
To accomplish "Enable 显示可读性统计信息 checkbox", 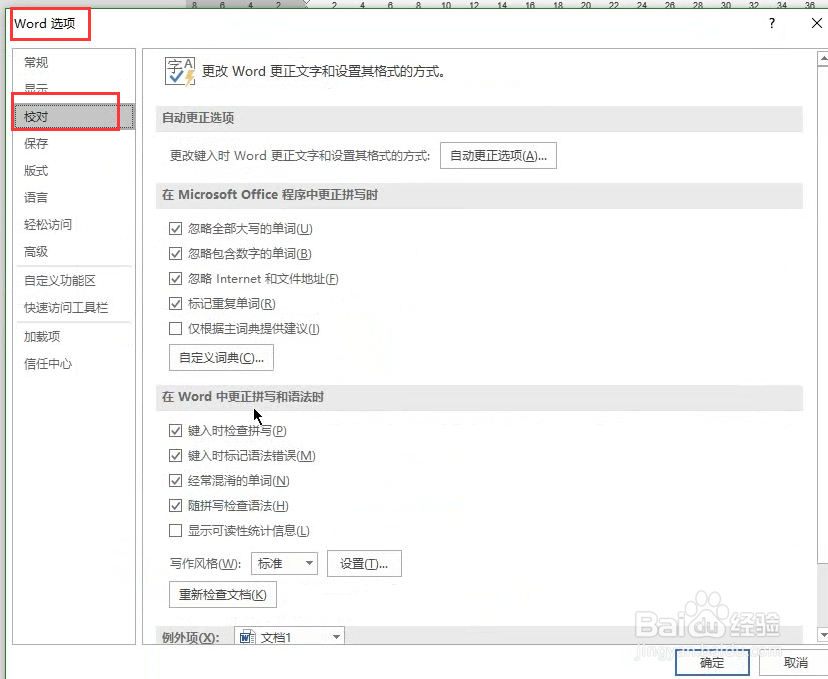I will click(x=175, y=531).
